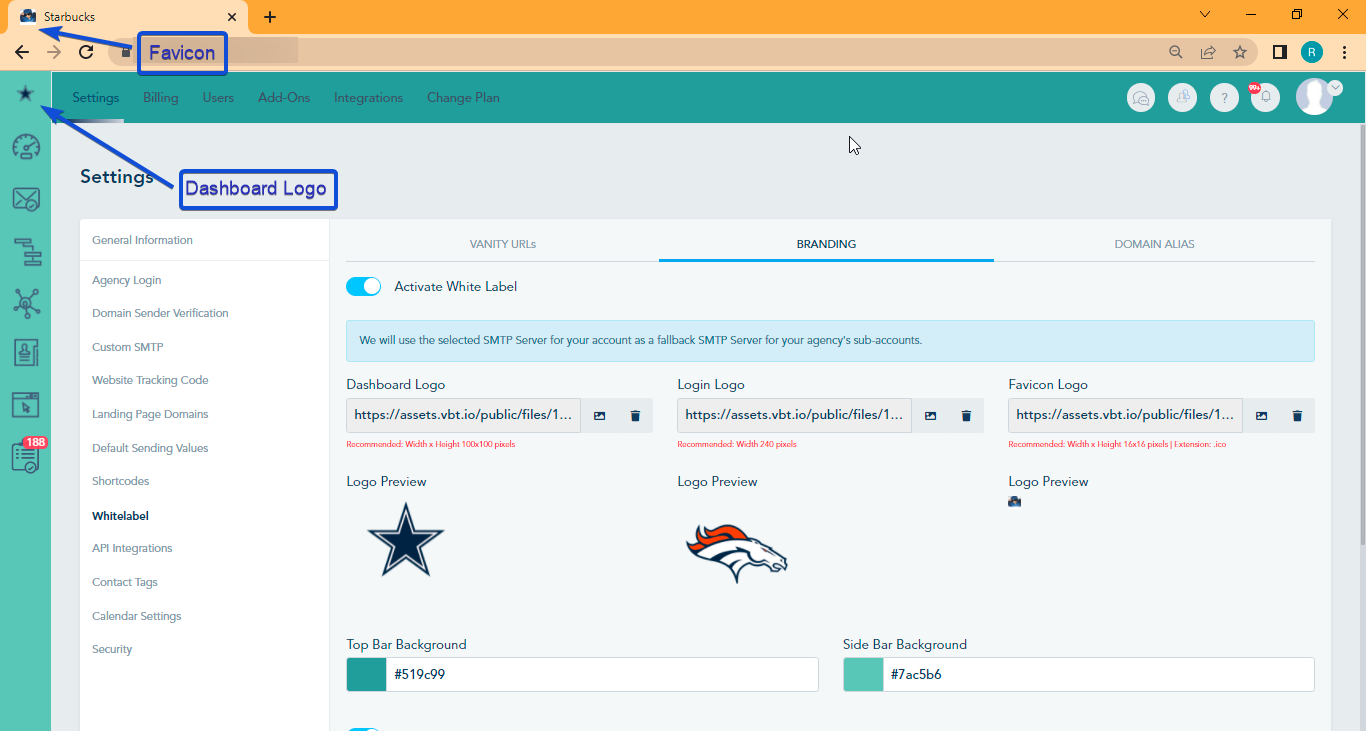Open Chrome profile R button
This screenshot has height=731, width=1366.
pos(1312,52)
